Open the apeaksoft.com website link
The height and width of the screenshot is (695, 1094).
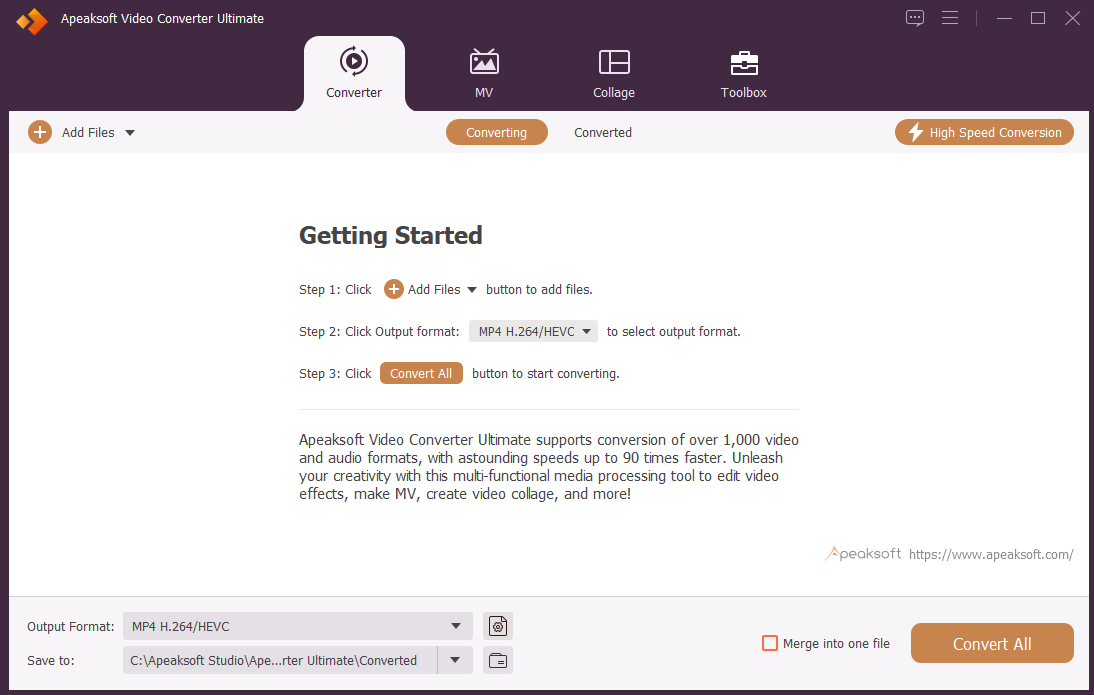coord(991,554)
